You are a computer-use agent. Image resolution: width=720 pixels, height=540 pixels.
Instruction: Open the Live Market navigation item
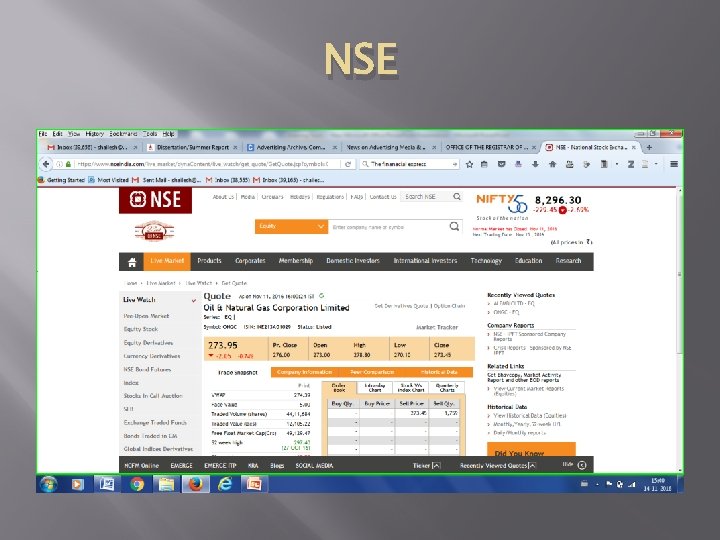tap(167, 261)
